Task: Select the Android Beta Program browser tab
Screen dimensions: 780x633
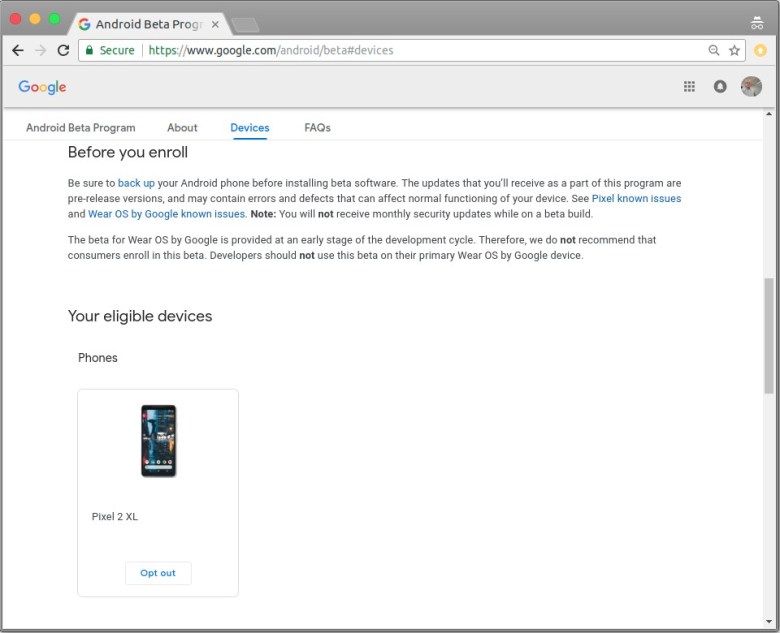Action: pyautogui.click(x=149, y=24)
